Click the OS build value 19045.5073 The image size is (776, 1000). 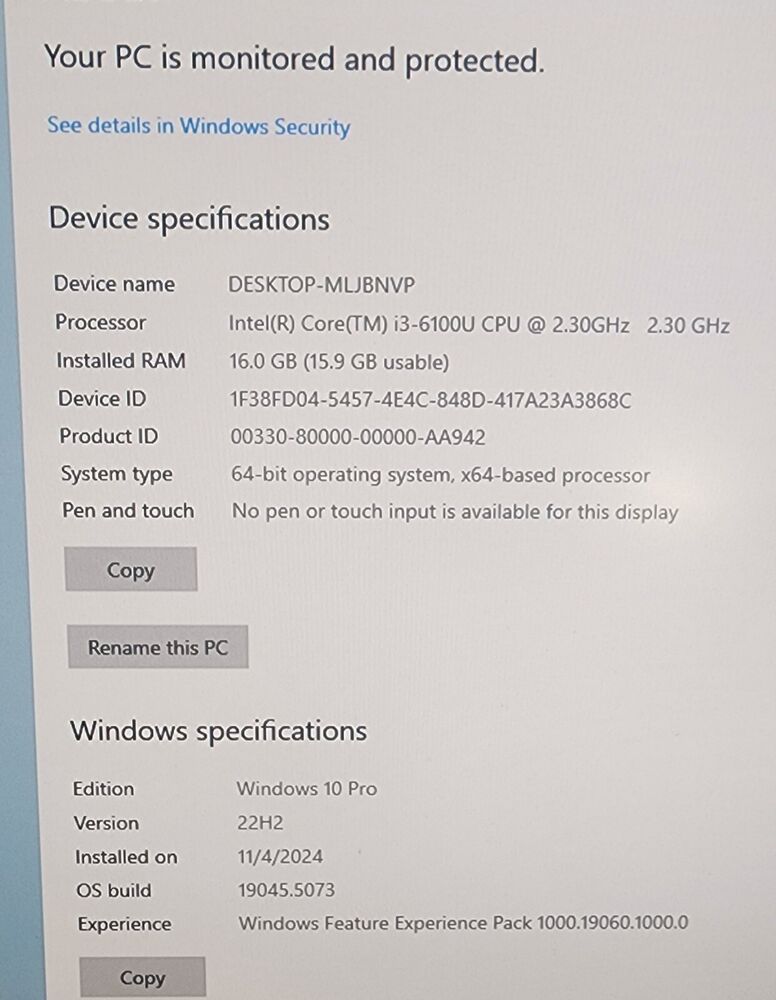click(286, 890)
